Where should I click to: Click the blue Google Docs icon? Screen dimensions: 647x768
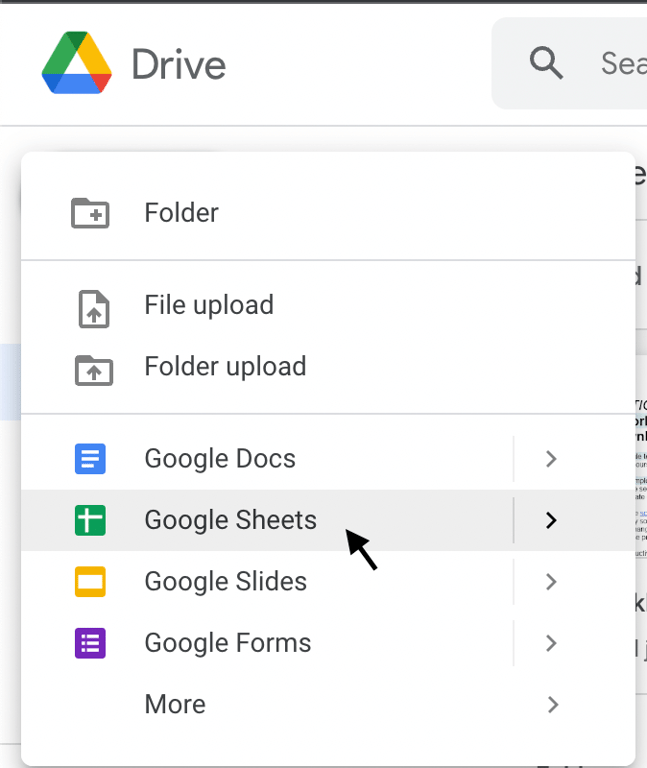(x=90, y=459)
